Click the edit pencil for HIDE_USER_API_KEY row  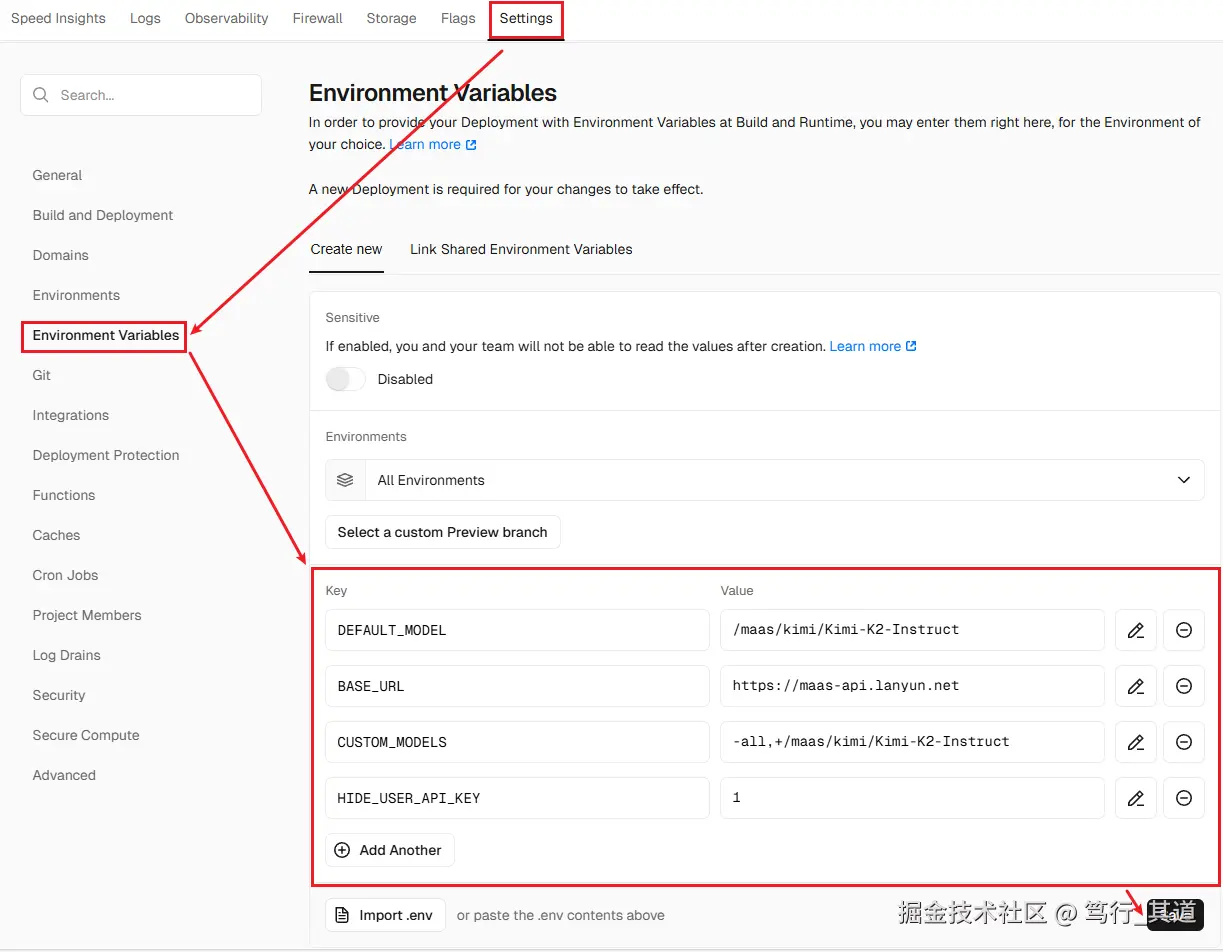coord(1135,798)
